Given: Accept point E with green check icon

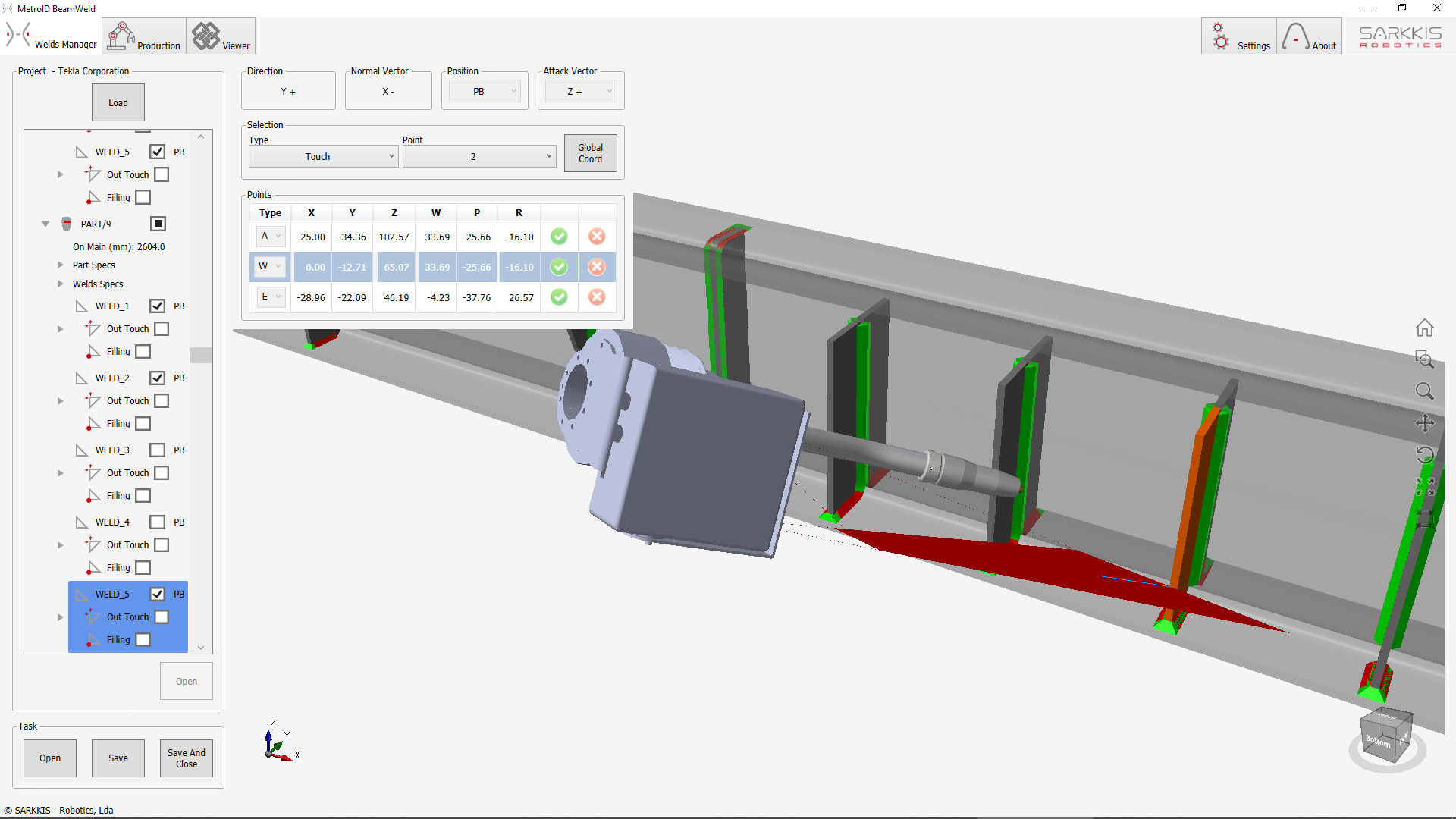Looking at the screenshot, I should point(559,297).
